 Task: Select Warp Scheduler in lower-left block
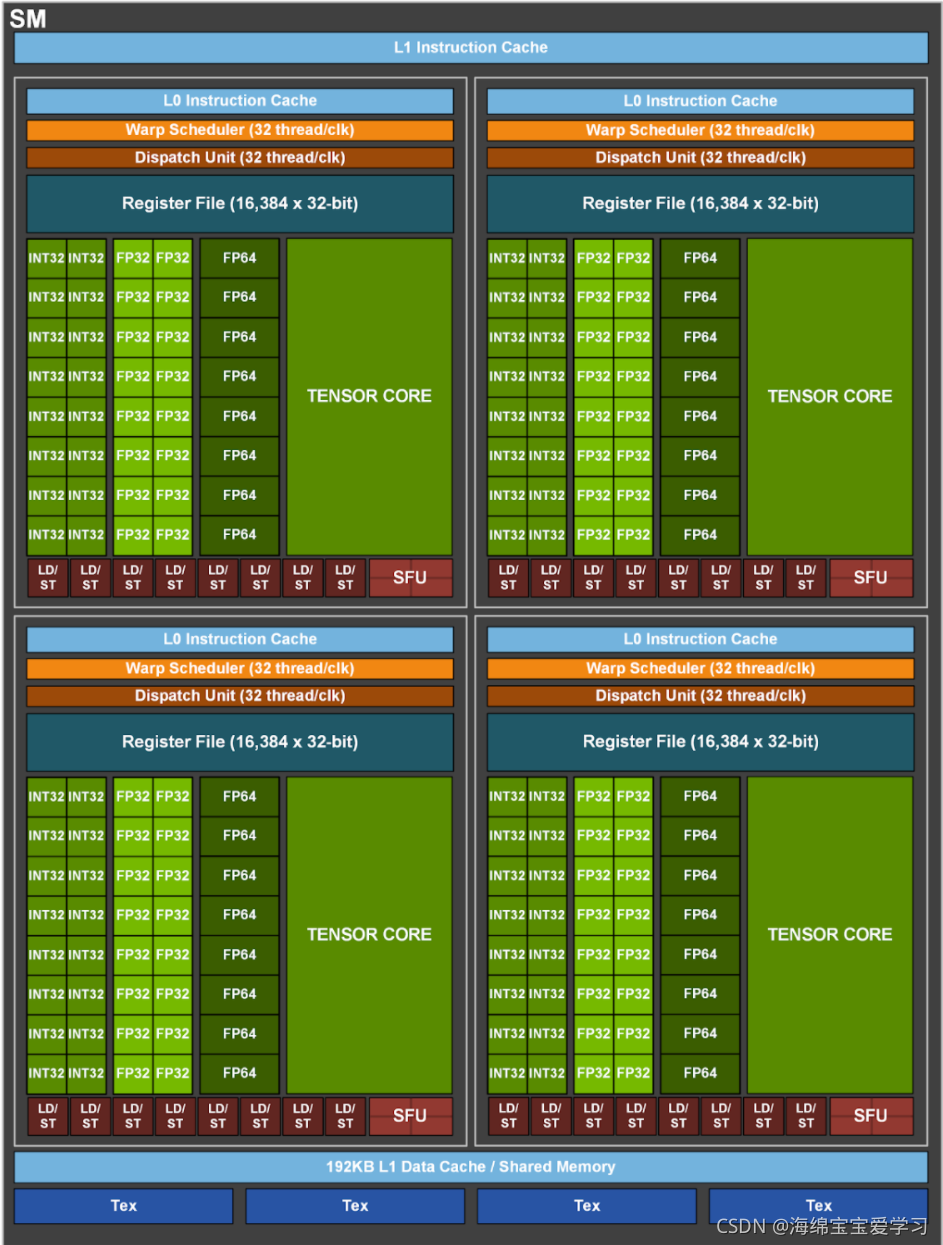240,668
